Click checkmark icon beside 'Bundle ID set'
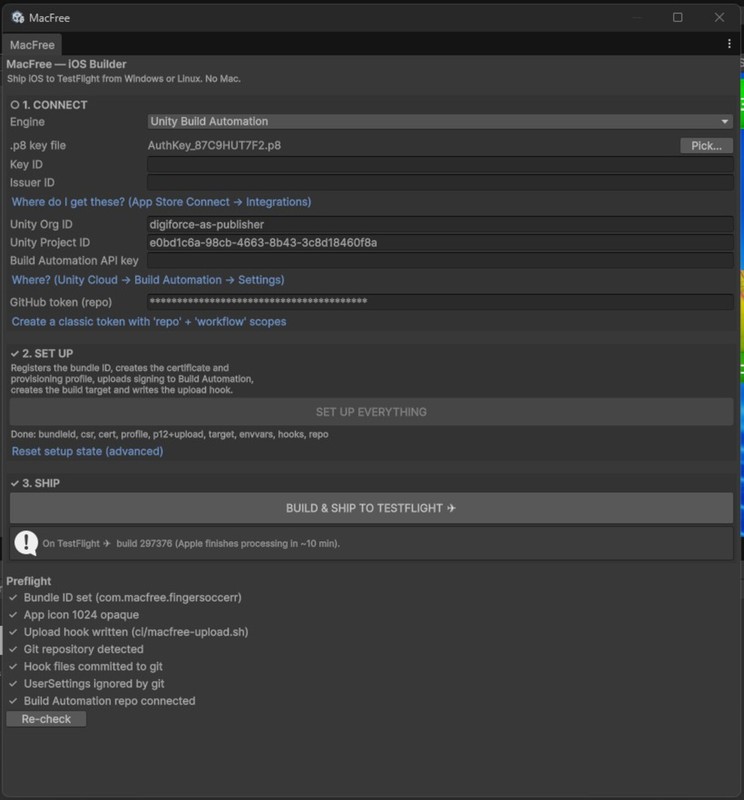 (13, 597)
